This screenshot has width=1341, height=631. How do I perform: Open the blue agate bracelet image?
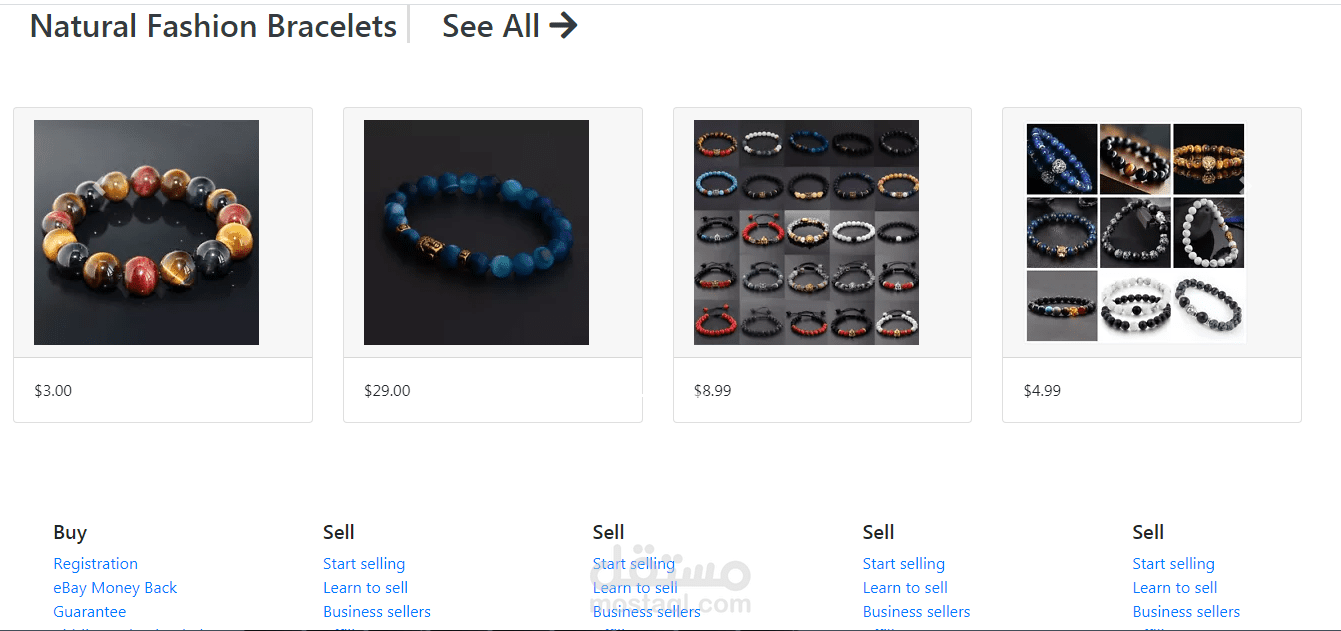(476, 232)
